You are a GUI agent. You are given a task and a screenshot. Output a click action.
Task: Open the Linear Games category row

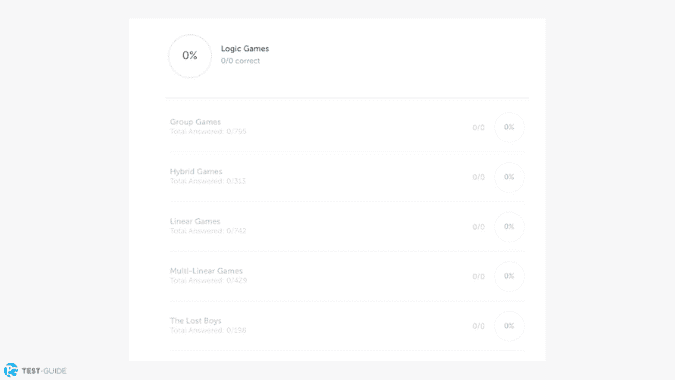(x=347, y=226)
